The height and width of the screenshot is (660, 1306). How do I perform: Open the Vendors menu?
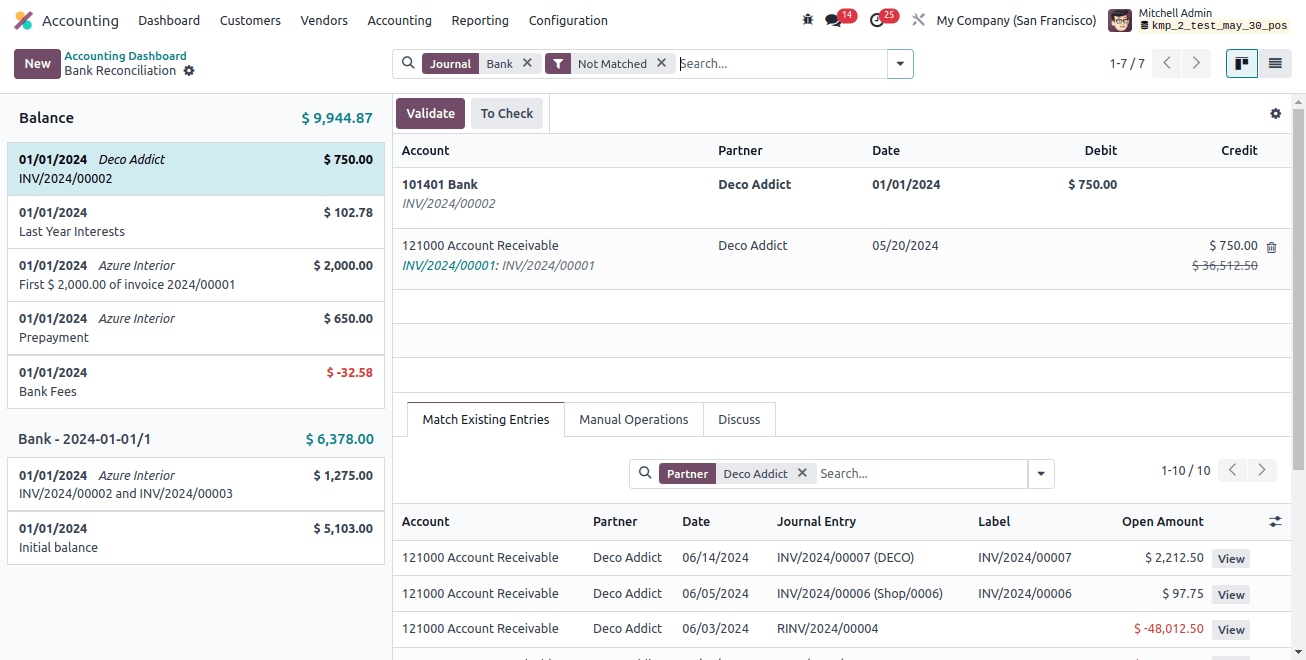pos(324,20)
